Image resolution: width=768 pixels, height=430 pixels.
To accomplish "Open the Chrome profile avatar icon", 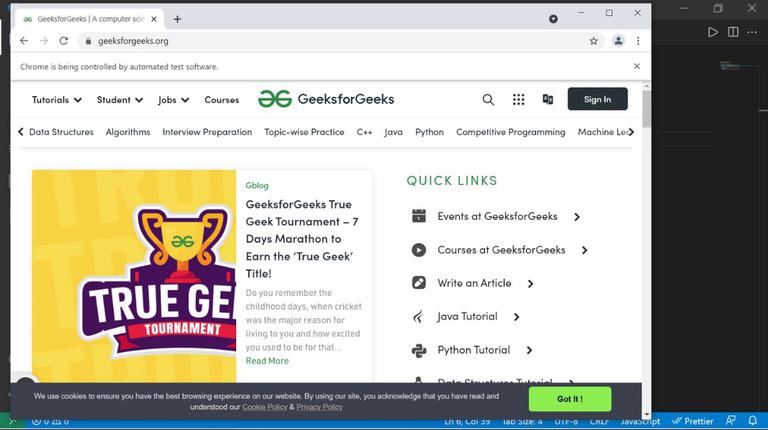I will point(619,41).
